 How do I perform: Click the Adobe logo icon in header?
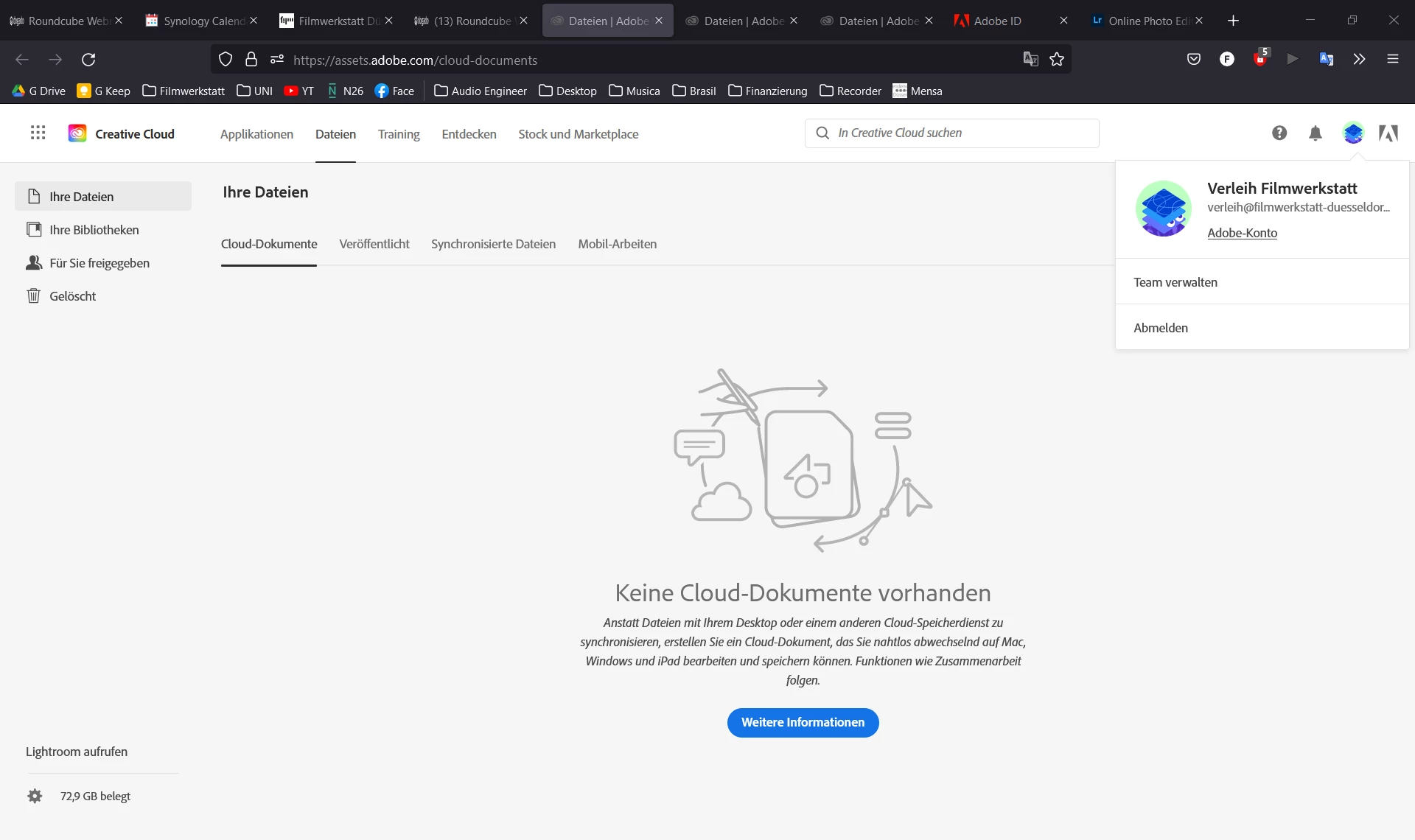(1388, 133)
